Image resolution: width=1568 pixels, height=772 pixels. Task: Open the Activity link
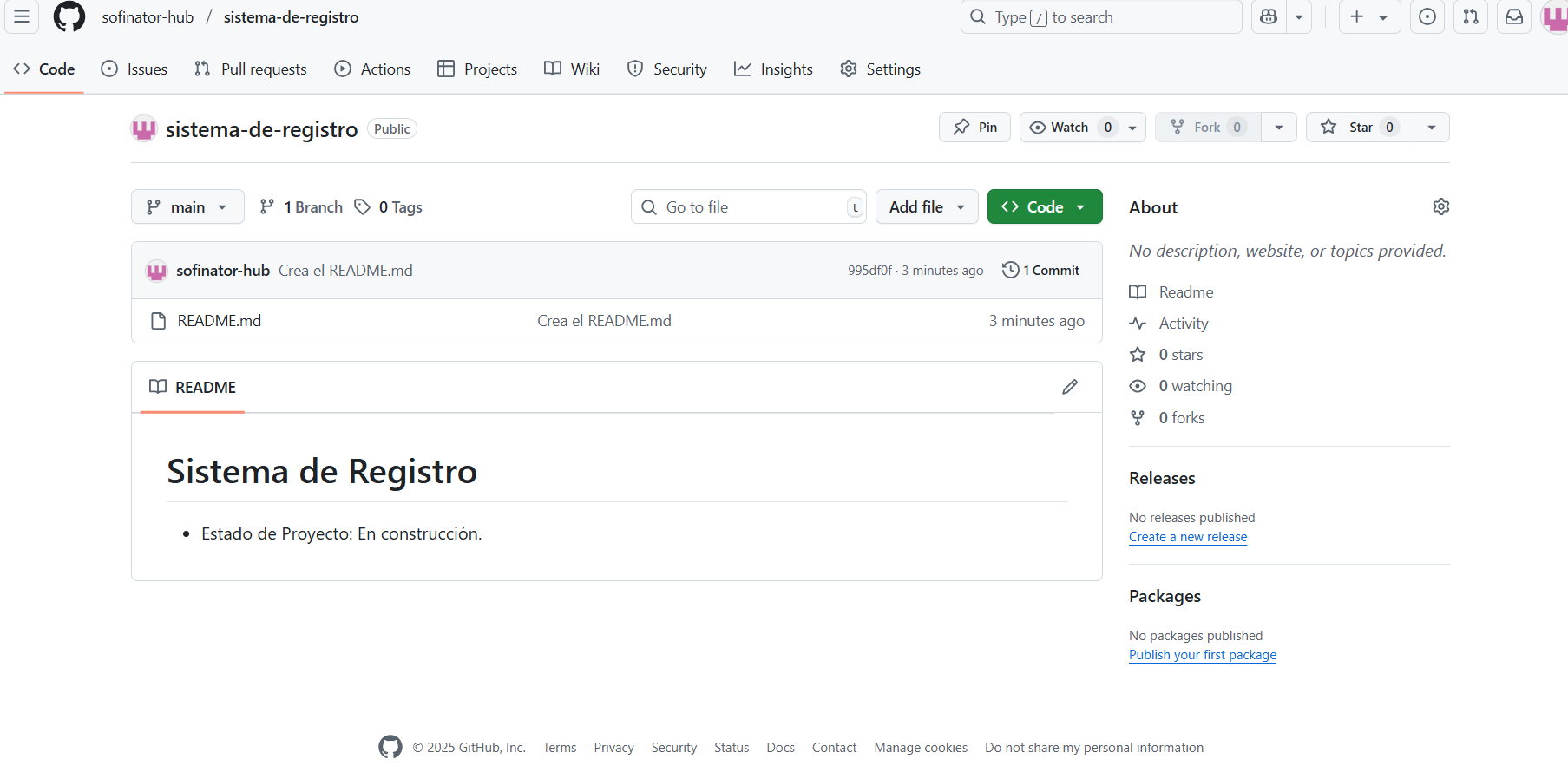point(1169,324)
